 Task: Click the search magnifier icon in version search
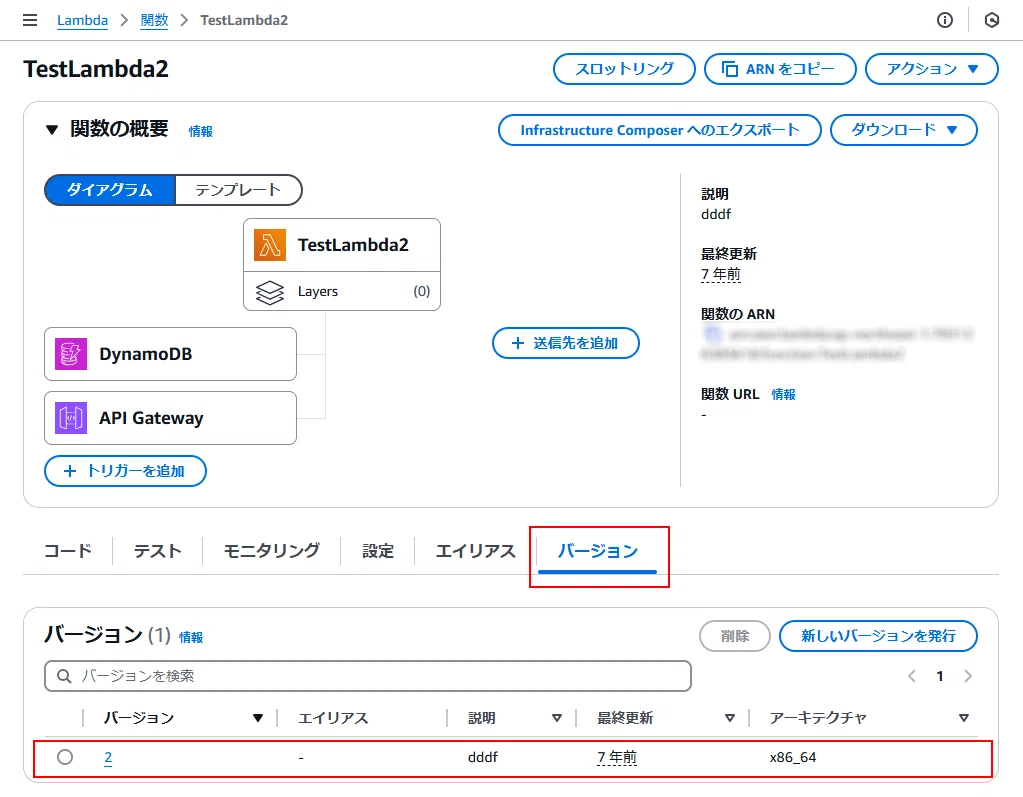64,676
